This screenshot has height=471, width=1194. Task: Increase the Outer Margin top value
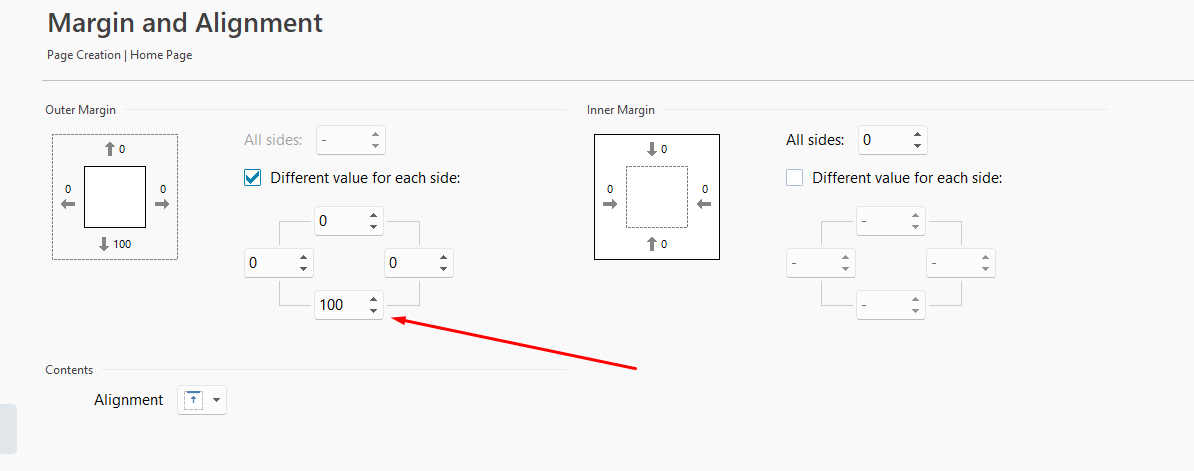(374, 215)
